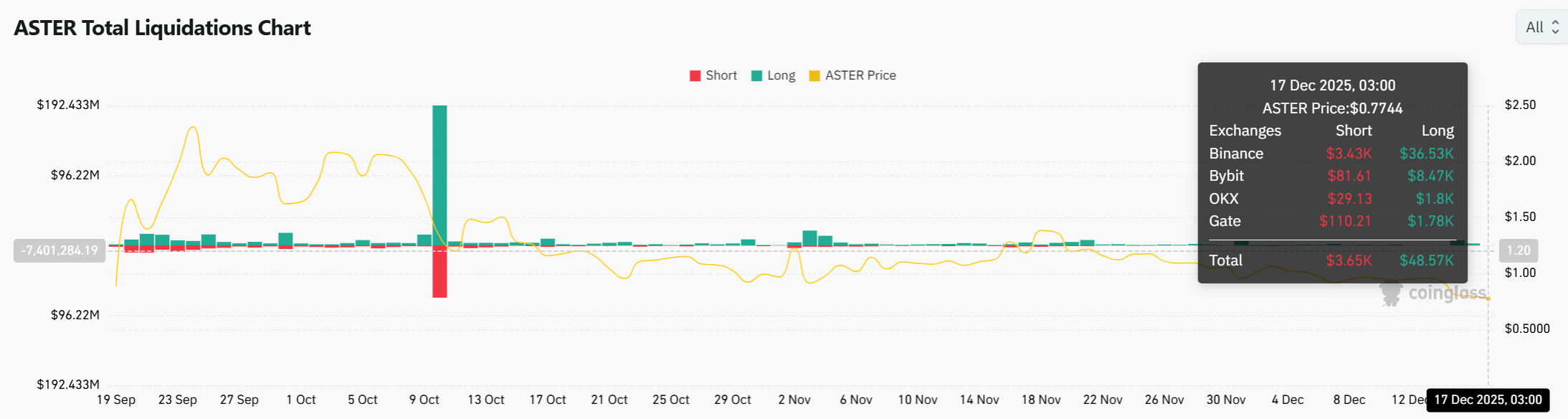Select the Exchanges header row in the tooltip
The image size is (1568, 419).
[1245, 131]
